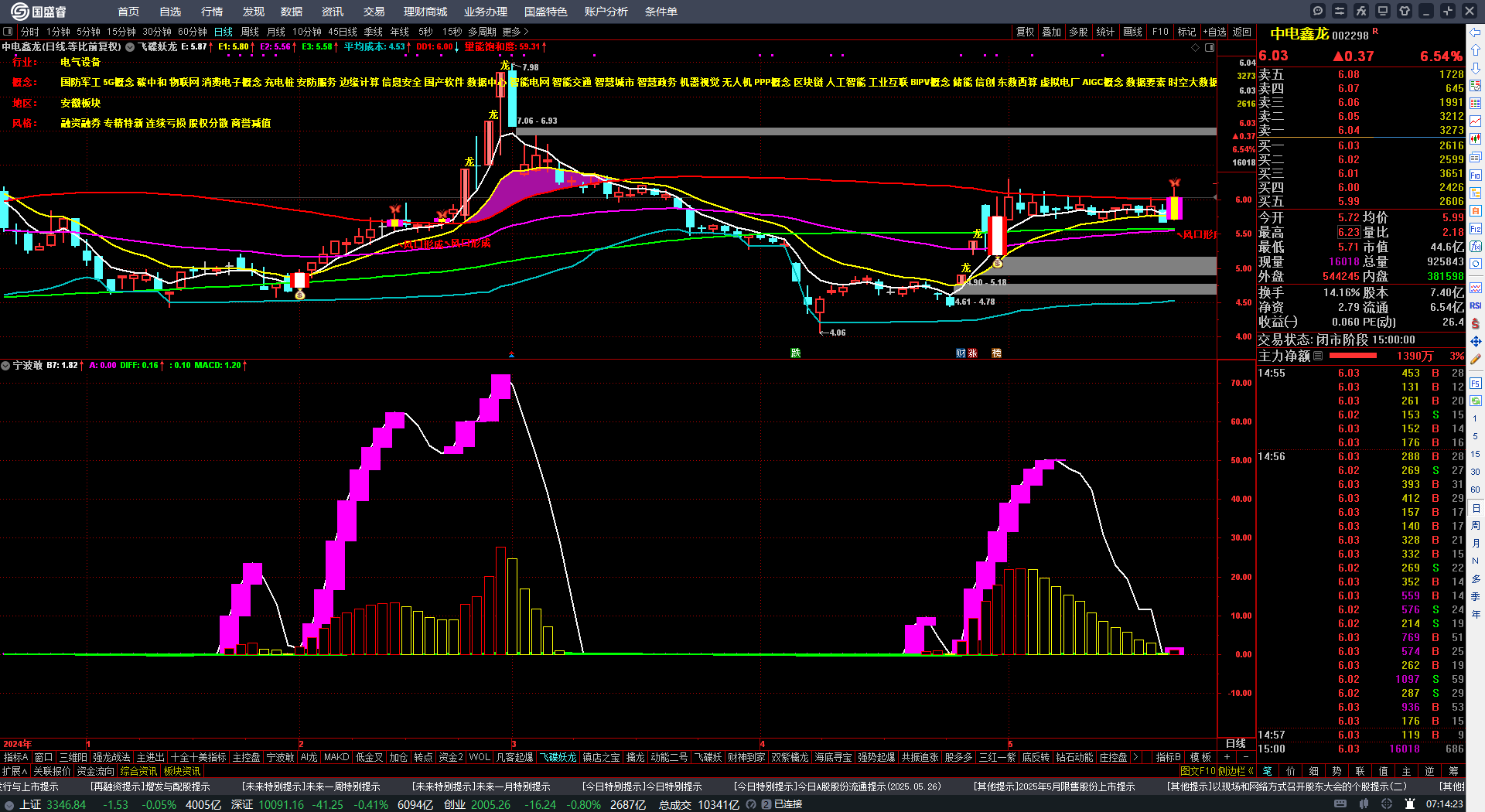
Task: Collapse the 侧边栏 sidebar
Action: [1236, 771]
